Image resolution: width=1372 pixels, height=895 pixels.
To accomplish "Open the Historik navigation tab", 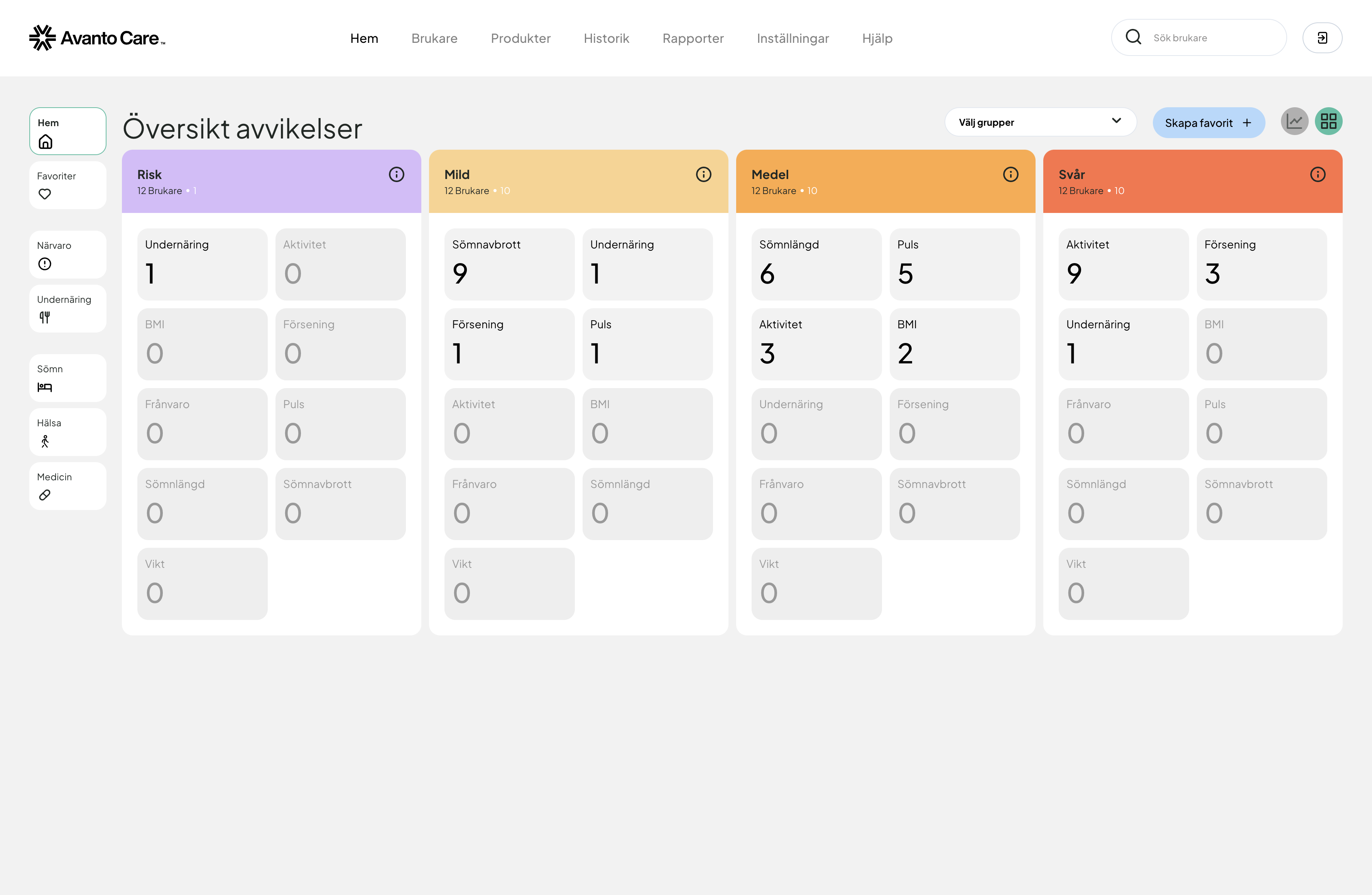I will 607,38.
